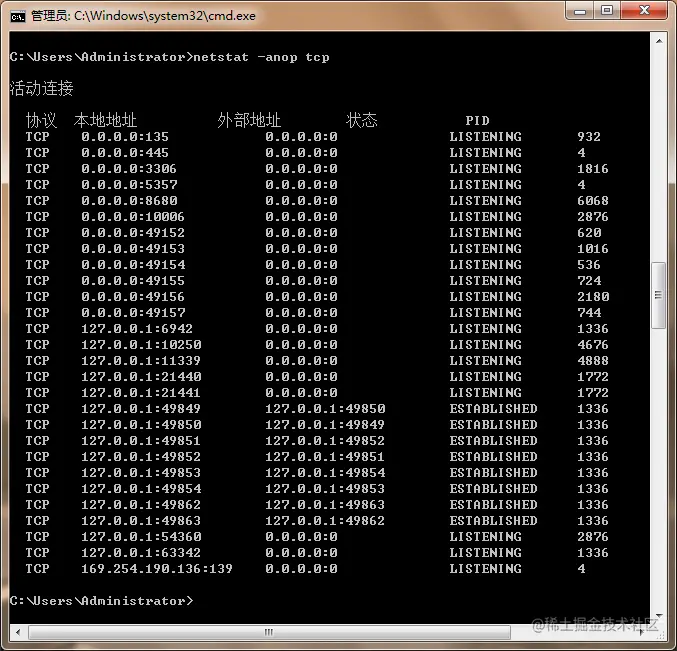Click local address 127.0.0.1:21440
The width and height of the screenshot is (677, 651).
141,377
